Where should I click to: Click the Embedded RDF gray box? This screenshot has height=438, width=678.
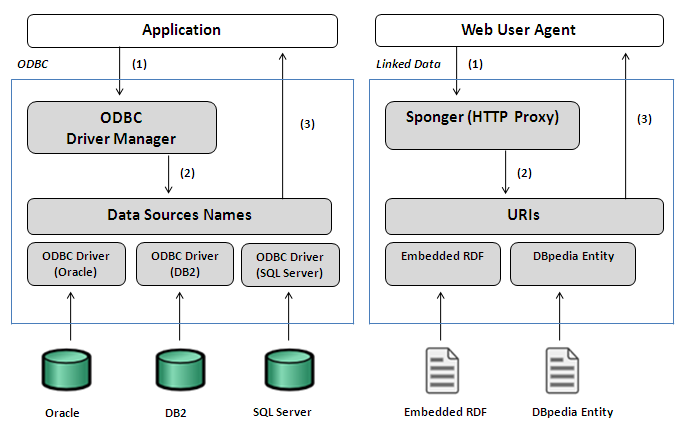(x=443, y=264)
